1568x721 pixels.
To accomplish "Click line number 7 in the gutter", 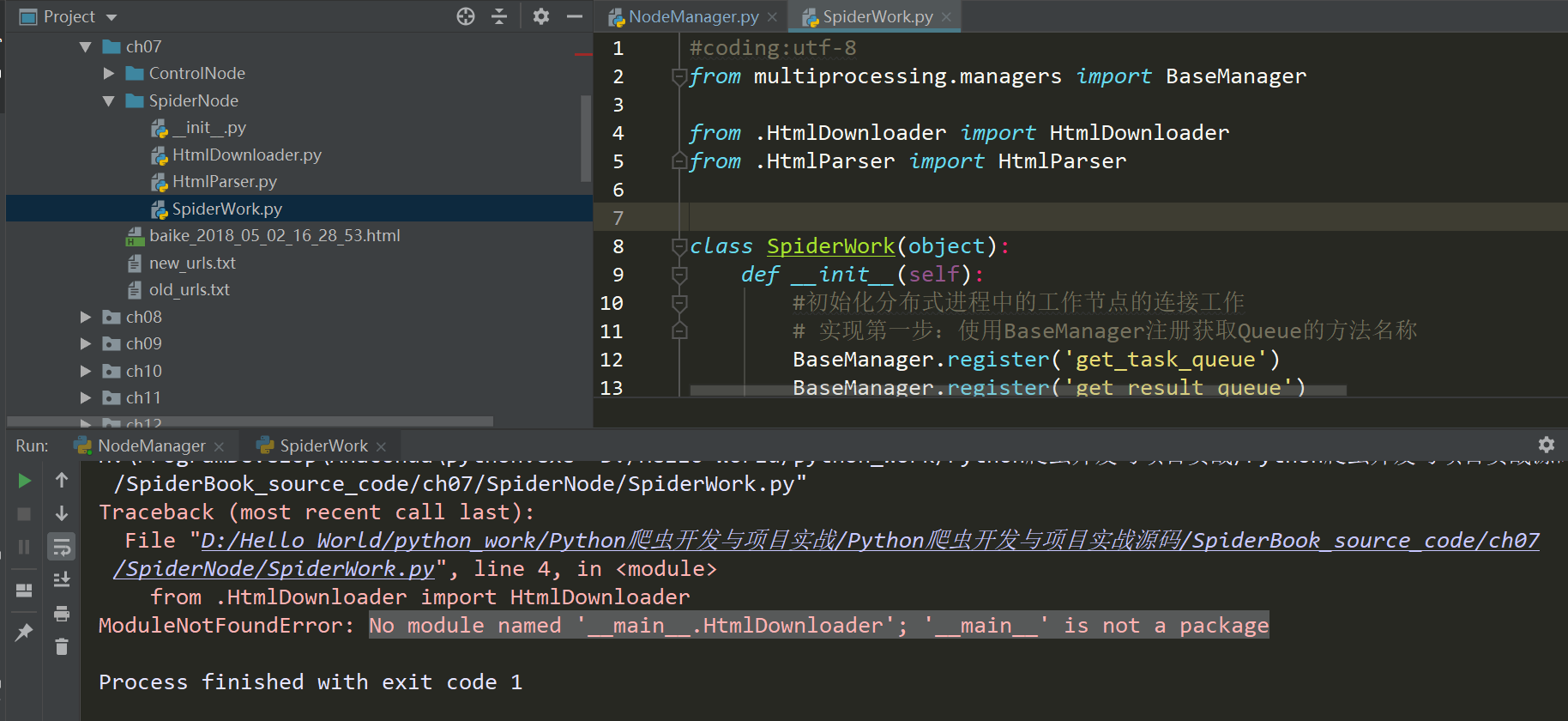I will tap(618, 218).
